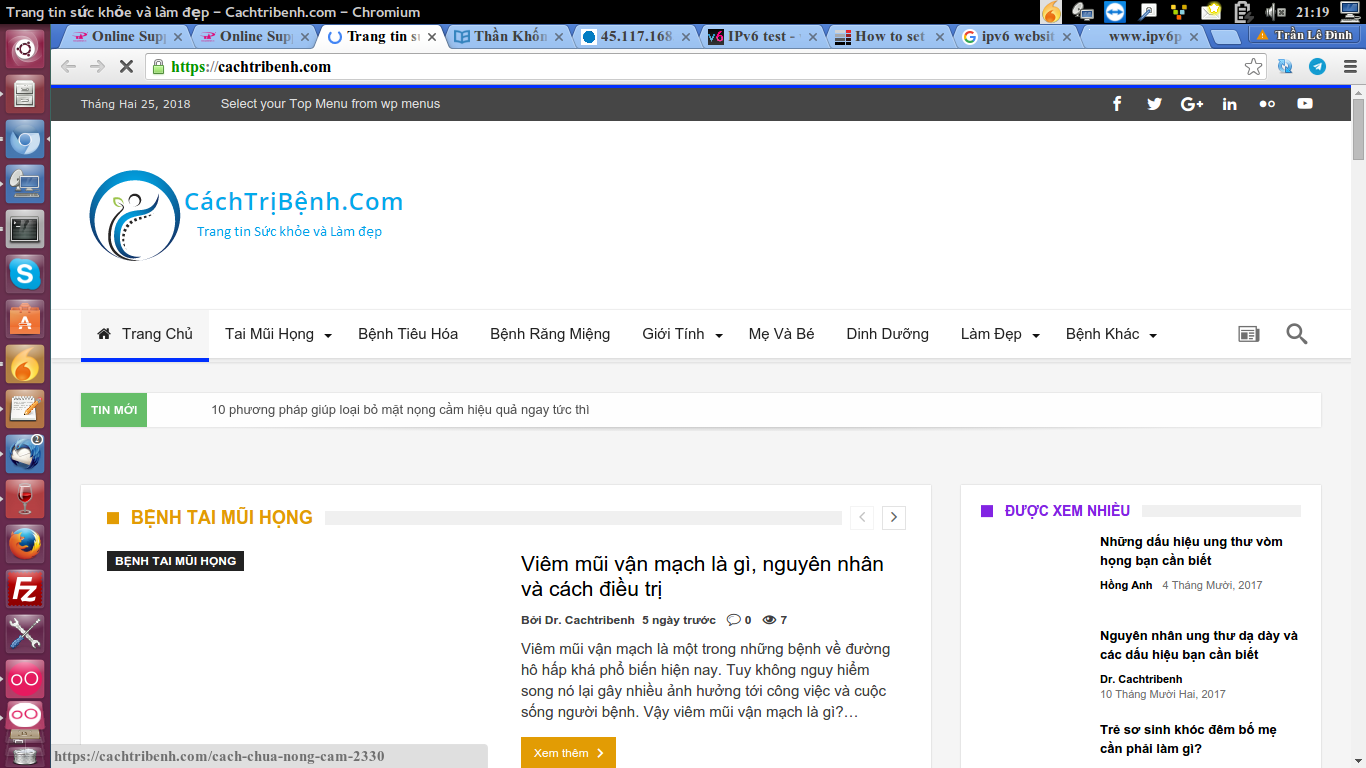Open the Flickr social icon
Image resolution: width=1366 pixels, height=768 pixels.
tap(1267, 104)
